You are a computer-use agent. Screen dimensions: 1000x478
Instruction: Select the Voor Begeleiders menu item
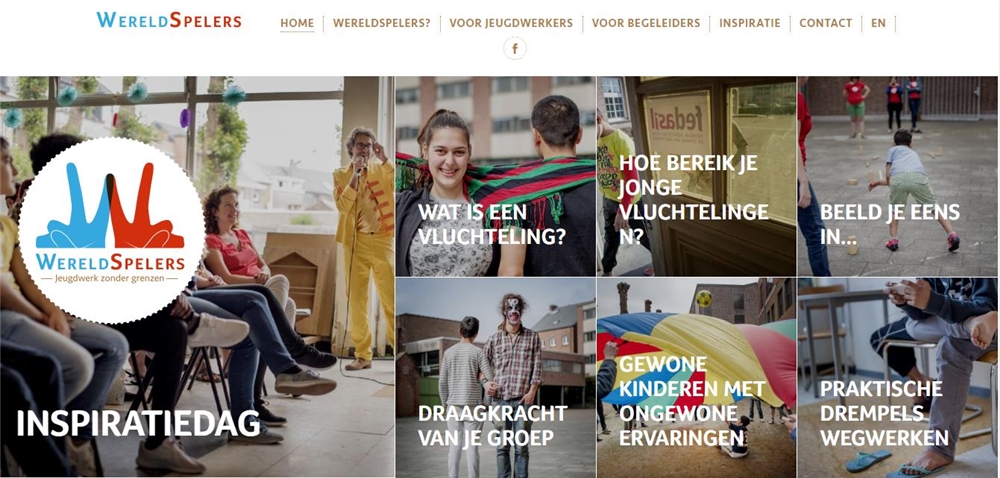click(646, 24)
